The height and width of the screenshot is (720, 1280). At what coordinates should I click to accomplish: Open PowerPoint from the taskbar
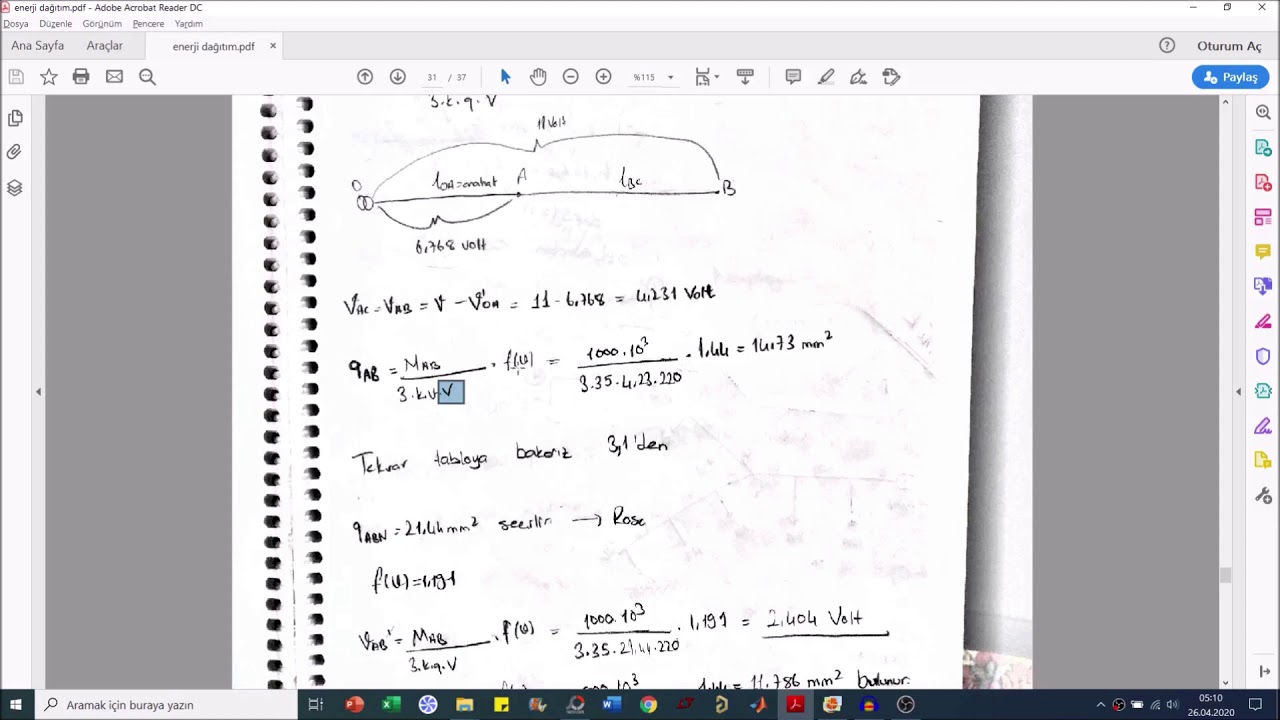coord(354,705)
